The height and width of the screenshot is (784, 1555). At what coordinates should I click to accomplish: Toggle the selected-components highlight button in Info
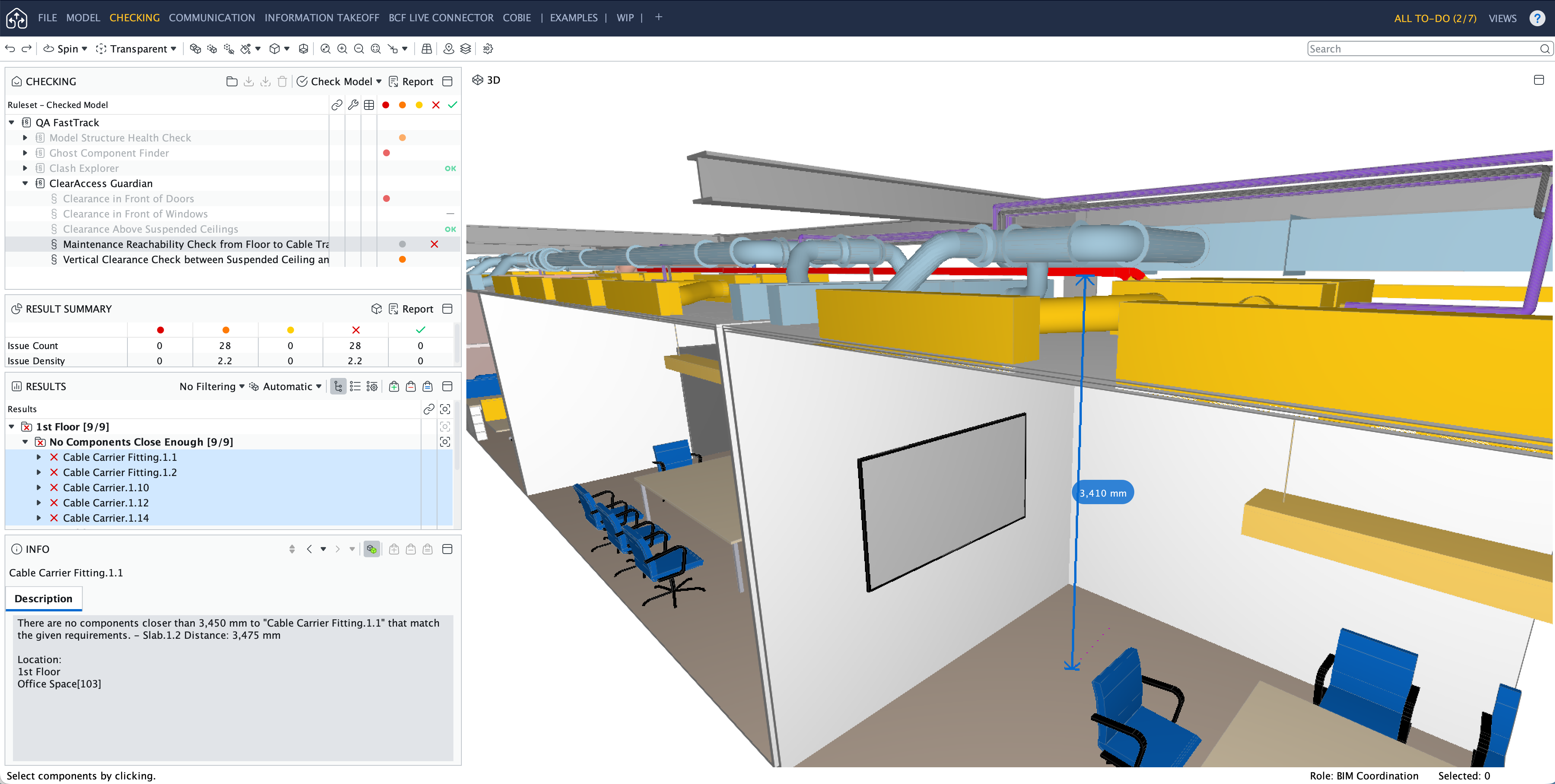(x=372, y=549)
